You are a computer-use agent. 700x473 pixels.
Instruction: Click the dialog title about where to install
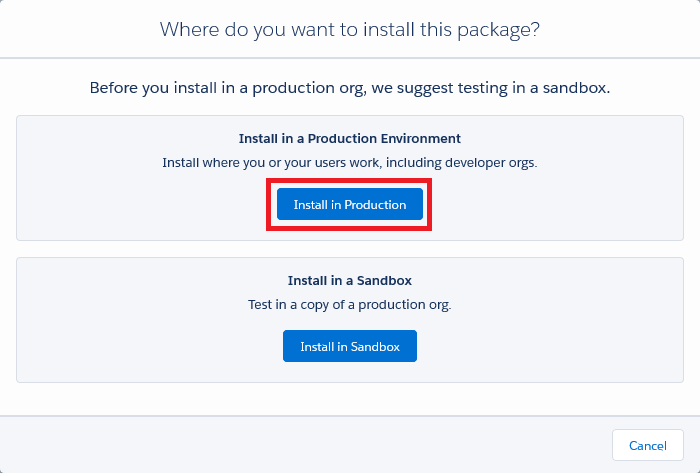pyautogui.click(x=350, y=29)
